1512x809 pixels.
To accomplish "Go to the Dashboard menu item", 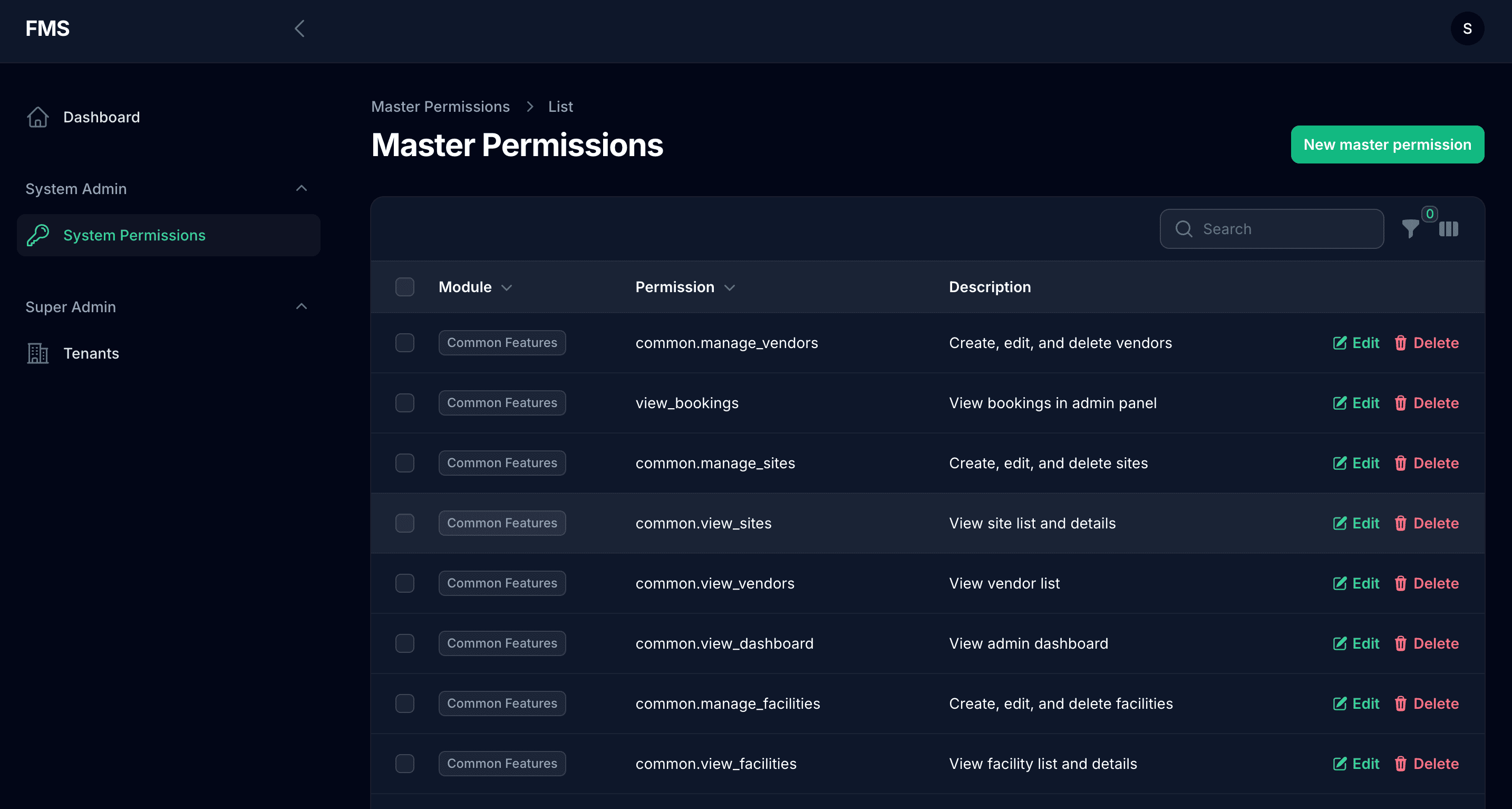I will coord(101,117).
